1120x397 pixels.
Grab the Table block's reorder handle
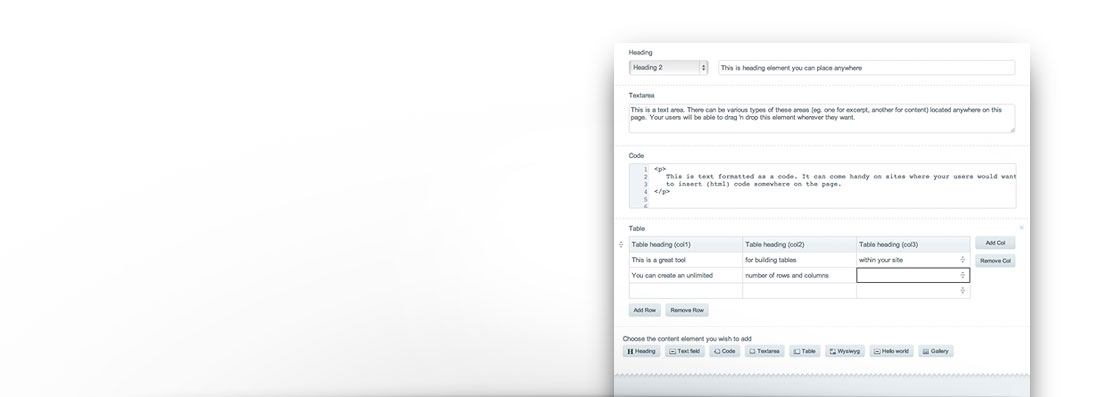621,245
